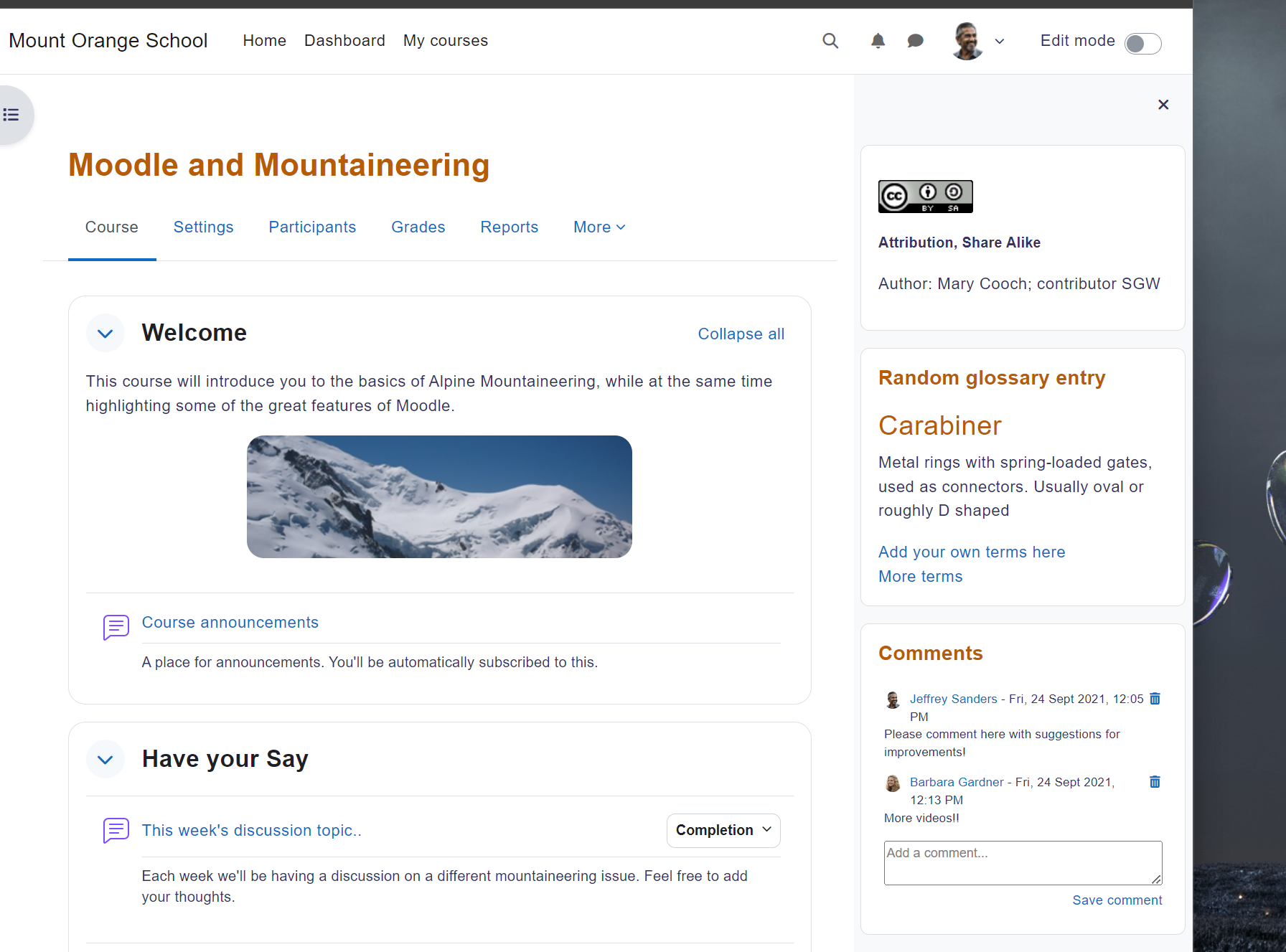The height and width of the screenshot is (952, 1286).
Task: Open the Completion dropdown
Action: 723,831
